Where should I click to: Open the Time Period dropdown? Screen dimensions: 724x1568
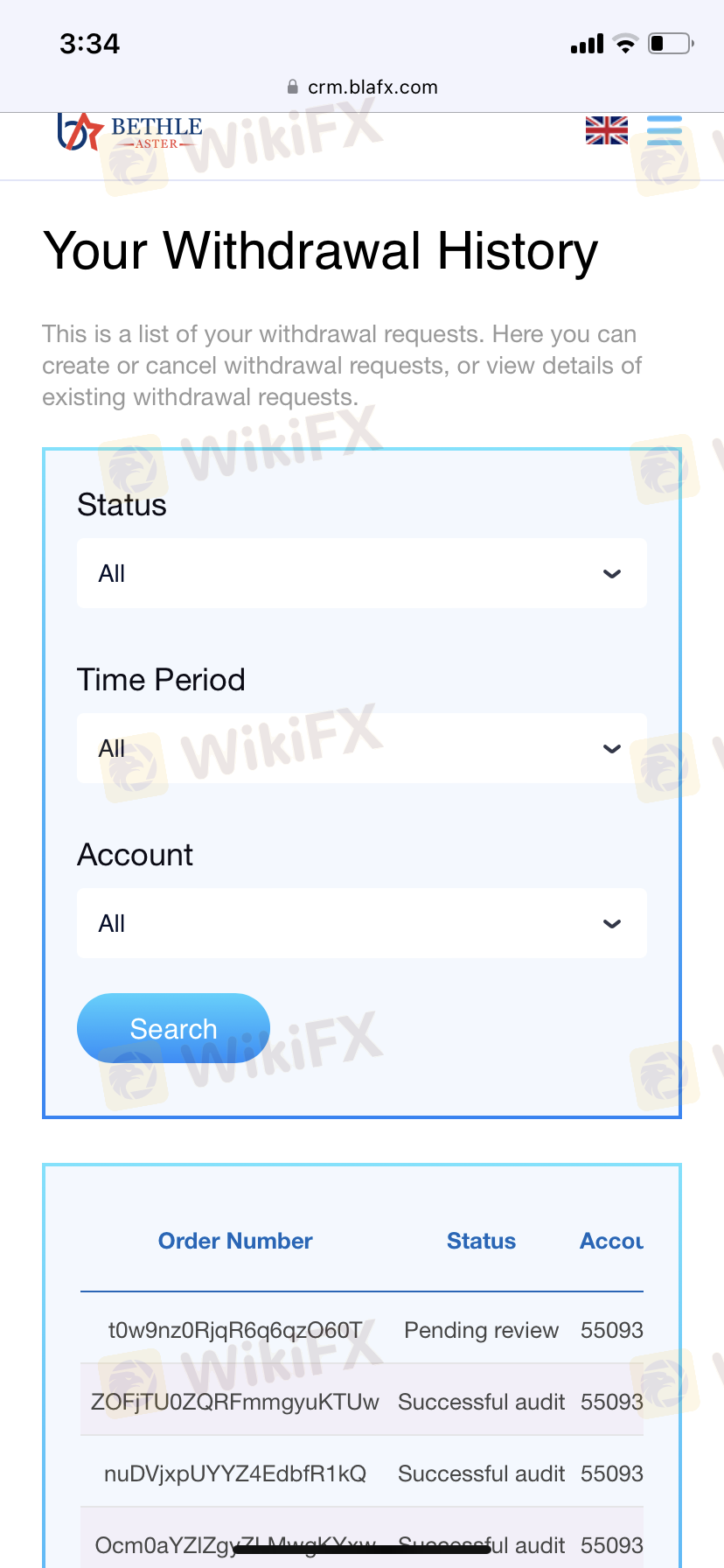(x=362, y=748)
